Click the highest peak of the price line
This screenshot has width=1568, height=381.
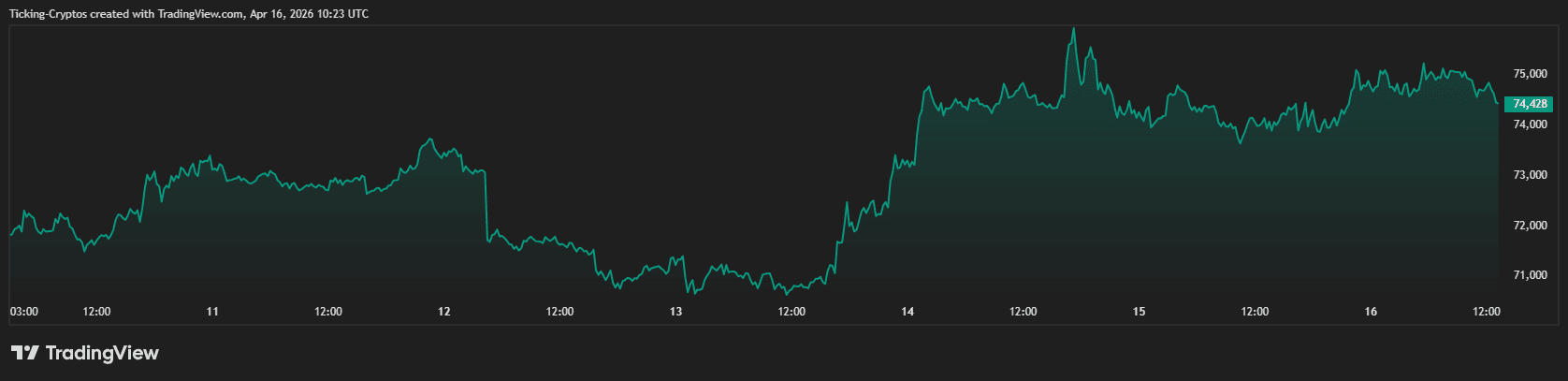coord(1073,29)
